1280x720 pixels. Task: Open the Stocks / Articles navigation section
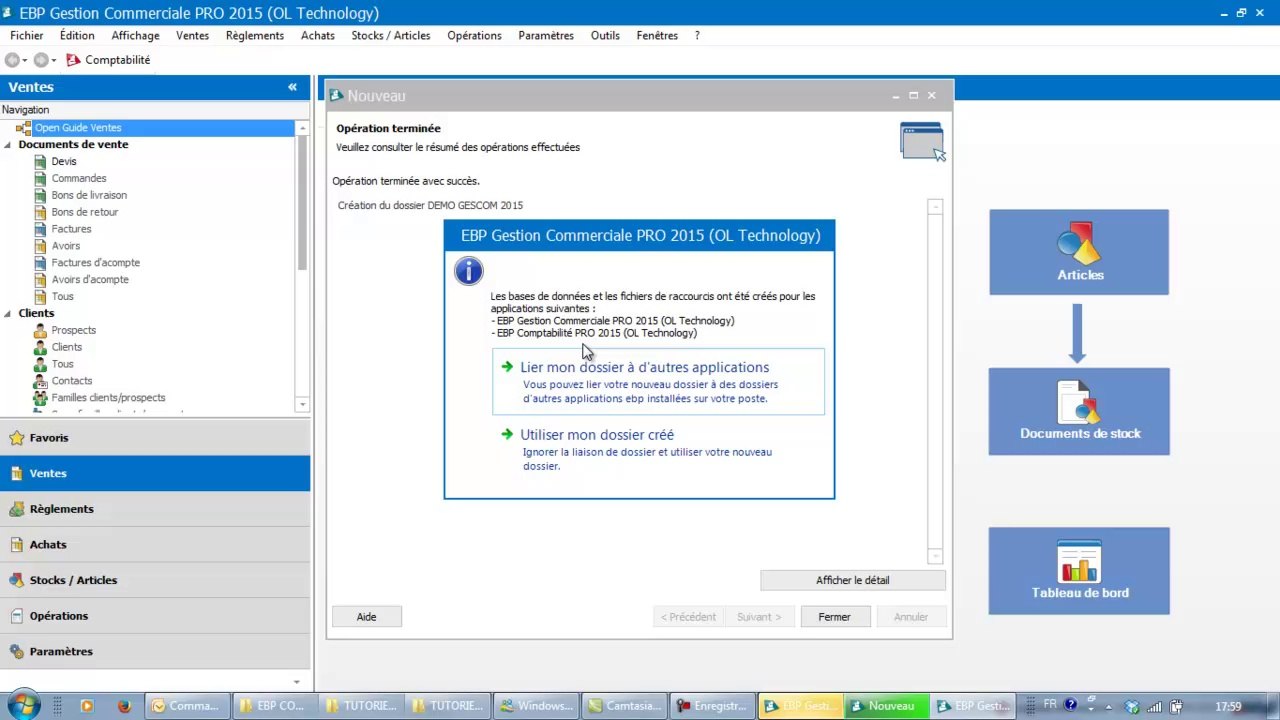(x=155, y=580)
